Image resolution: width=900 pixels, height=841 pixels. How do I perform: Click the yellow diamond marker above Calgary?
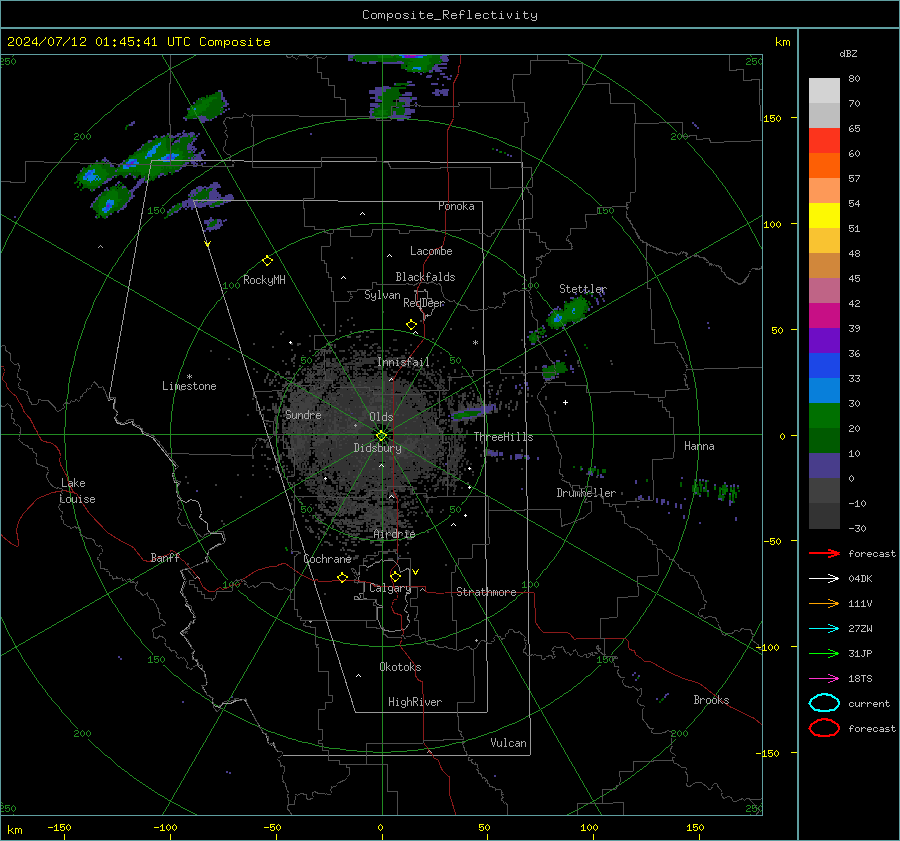pos(395,576)
